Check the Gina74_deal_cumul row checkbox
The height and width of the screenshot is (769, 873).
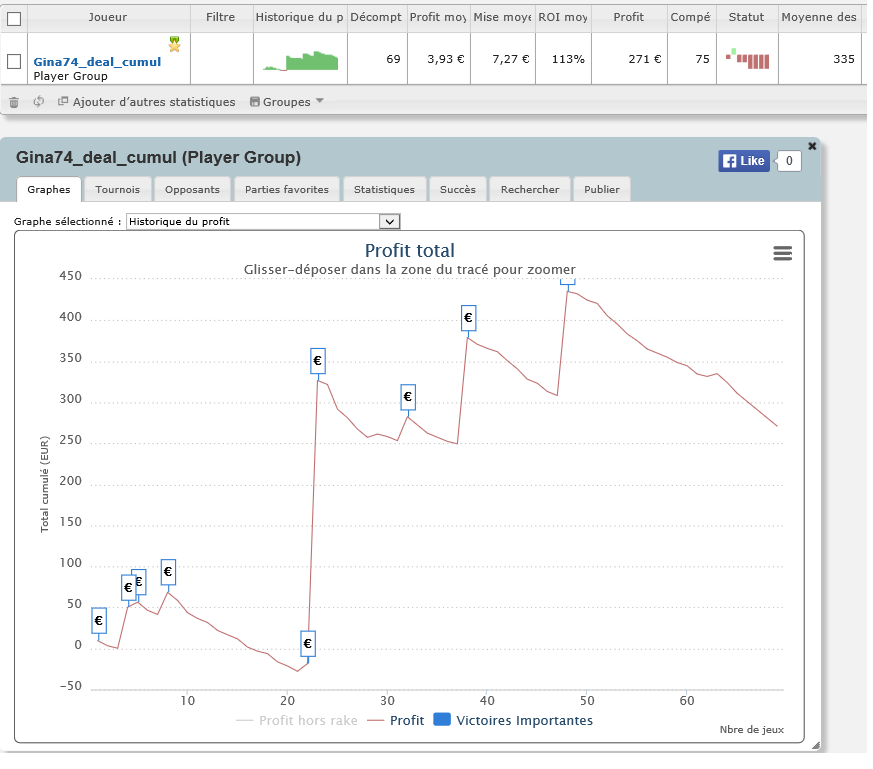coord(14,61)
